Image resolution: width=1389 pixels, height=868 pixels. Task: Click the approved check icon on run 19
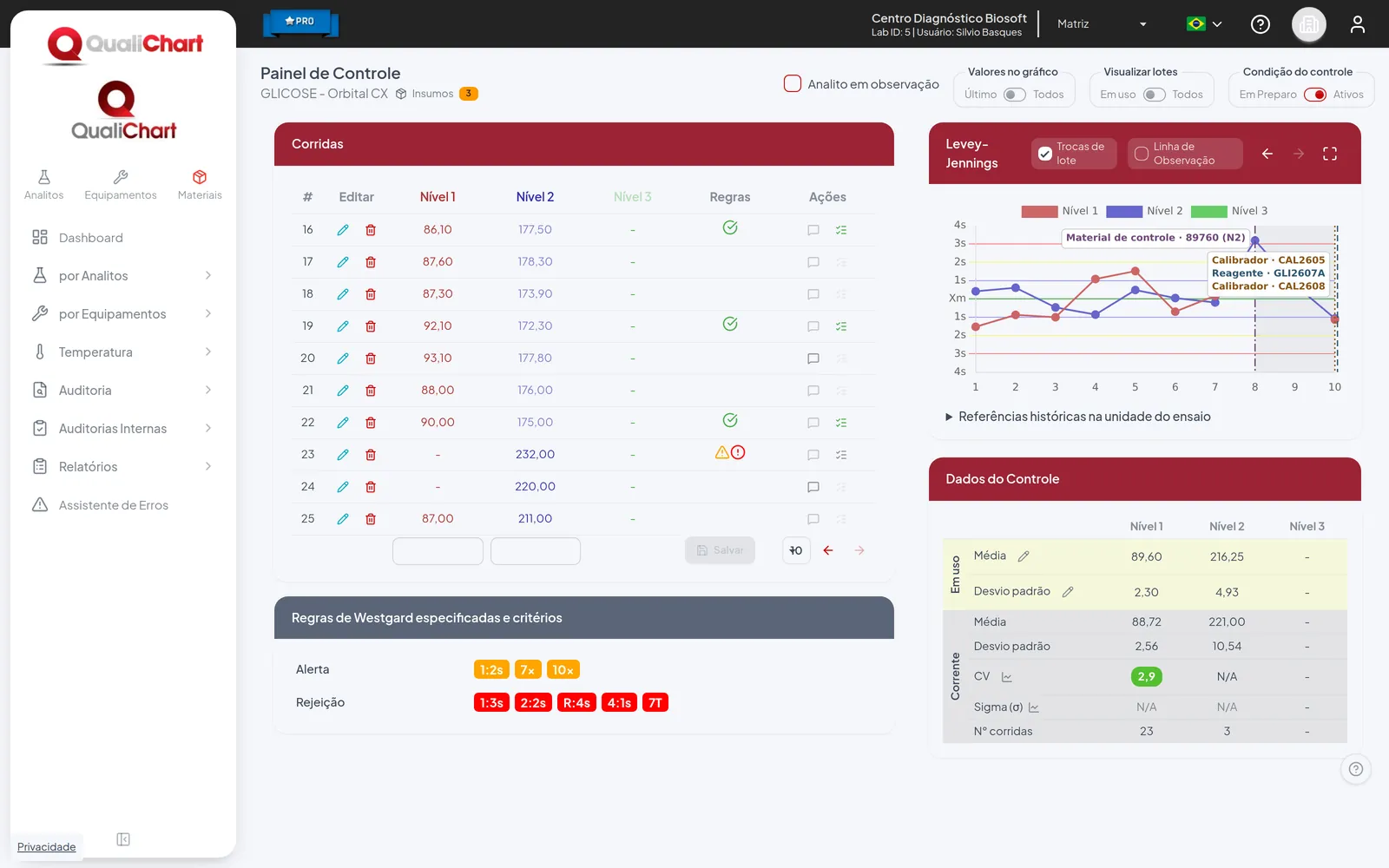click(x=730, y=324)
